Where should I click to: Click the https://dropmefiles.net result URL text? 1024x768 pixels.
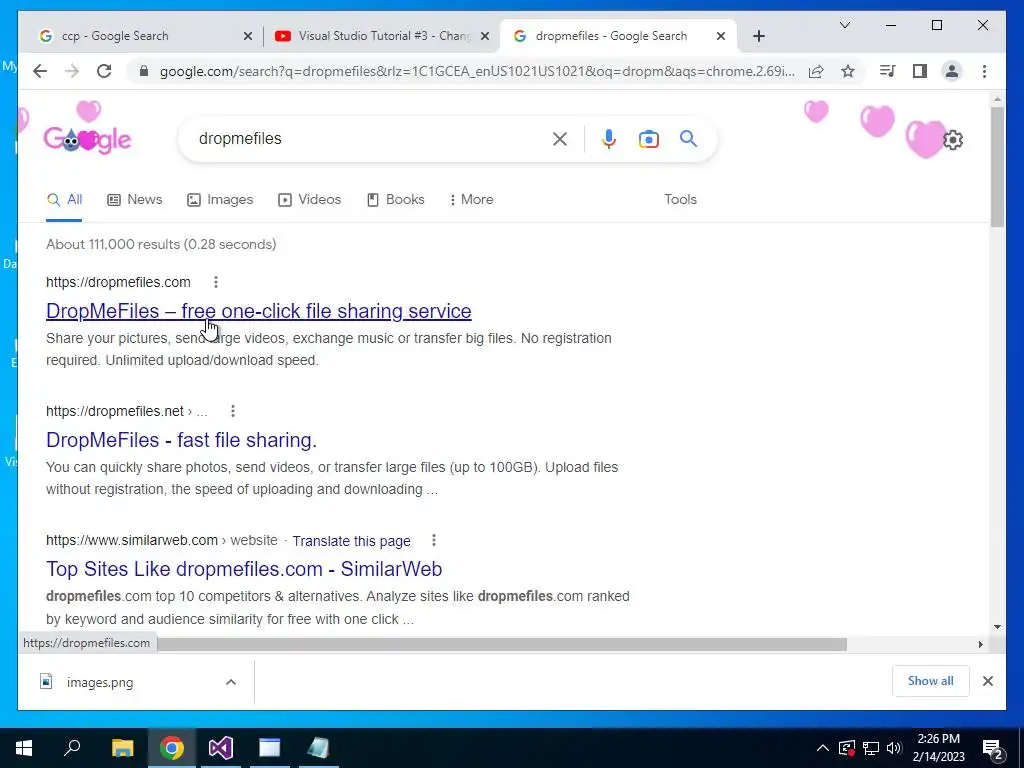pos(115,411)
